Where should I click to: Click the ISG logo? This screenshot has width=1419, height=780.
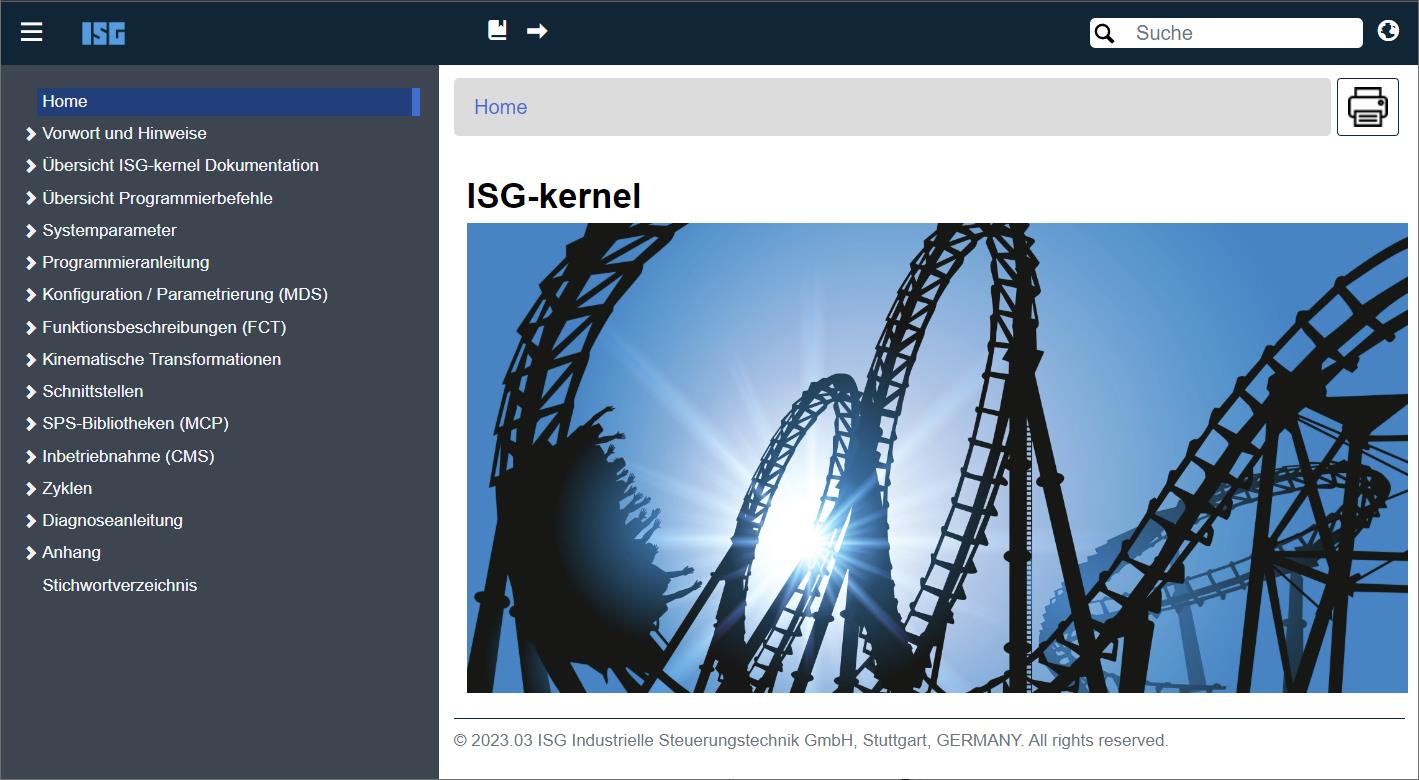(103, 33)
